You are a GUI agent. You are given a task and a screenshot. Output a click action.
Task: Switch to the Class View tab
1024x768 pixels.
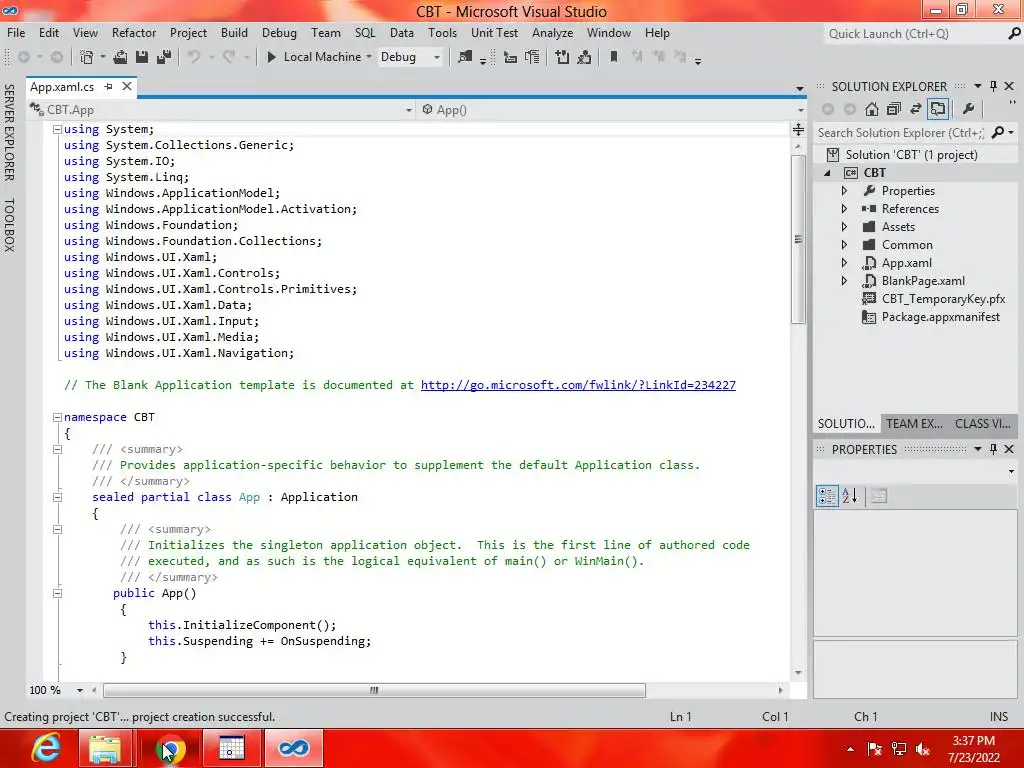pyautogui.click(x=983, y=423)
